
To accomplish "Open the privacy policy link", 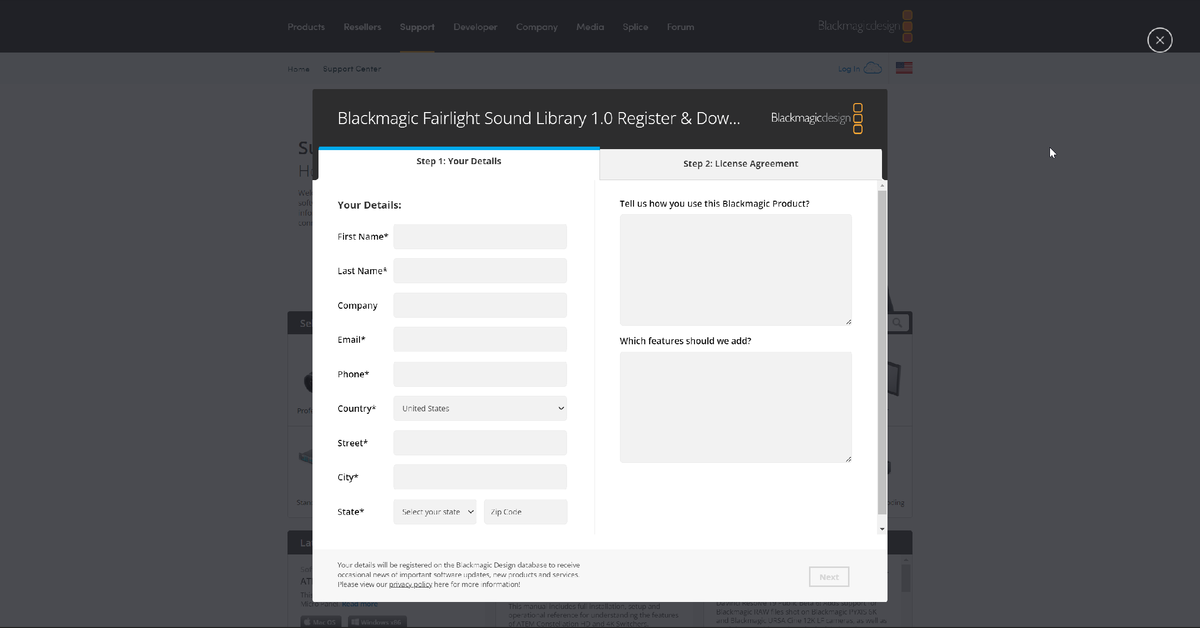I will (x=411, y=584).
